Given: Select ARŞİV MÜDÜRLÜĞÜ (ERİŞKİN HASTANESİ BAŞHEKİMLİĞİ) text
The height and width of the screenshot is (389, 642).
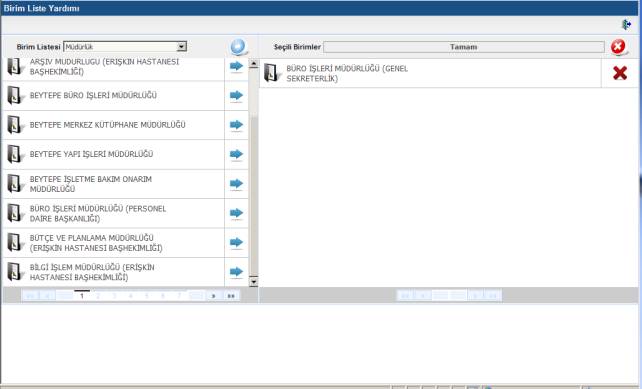Looking at the screenshot, I should (104, 67).
